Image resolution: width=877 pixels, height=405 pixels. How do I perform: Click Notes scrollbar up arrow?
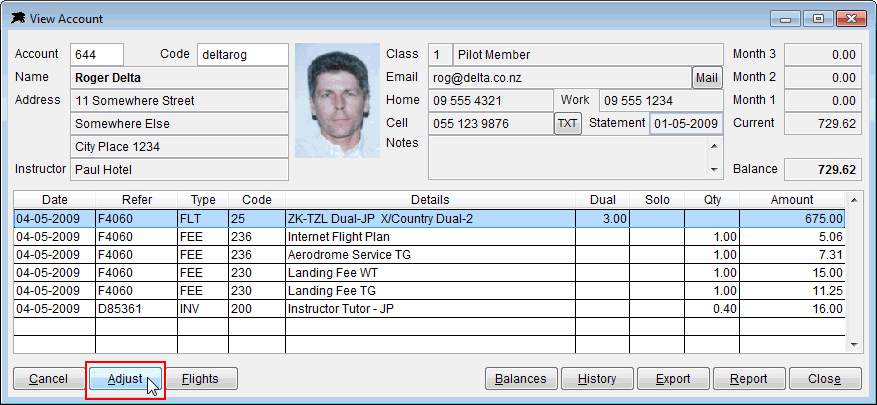pos(714,146)
